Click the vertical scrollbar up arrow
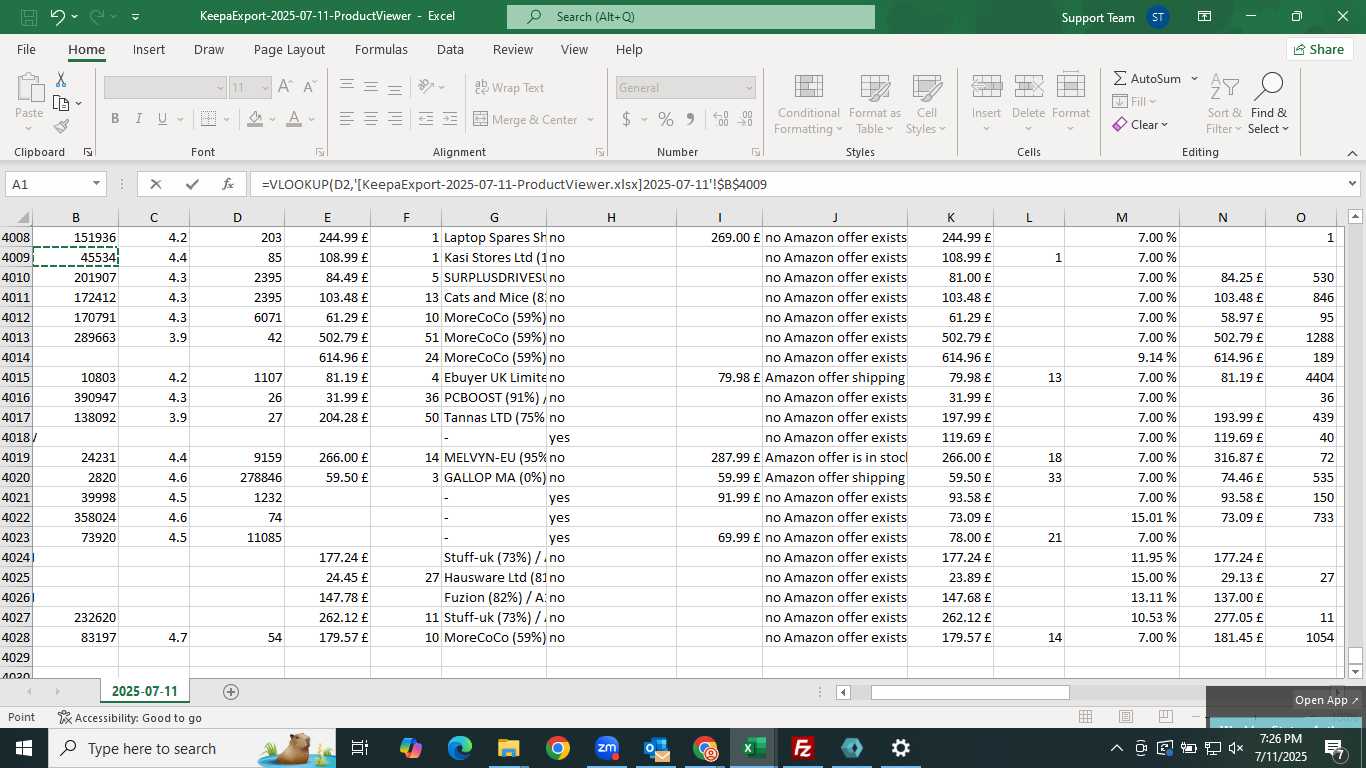The image size is (1366, 768). coord(1355,216)
